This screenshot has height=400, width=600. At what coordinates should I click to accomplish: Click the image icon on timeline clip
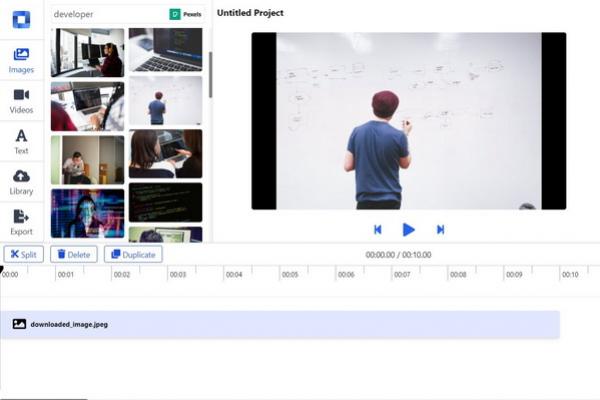(19, 324)
